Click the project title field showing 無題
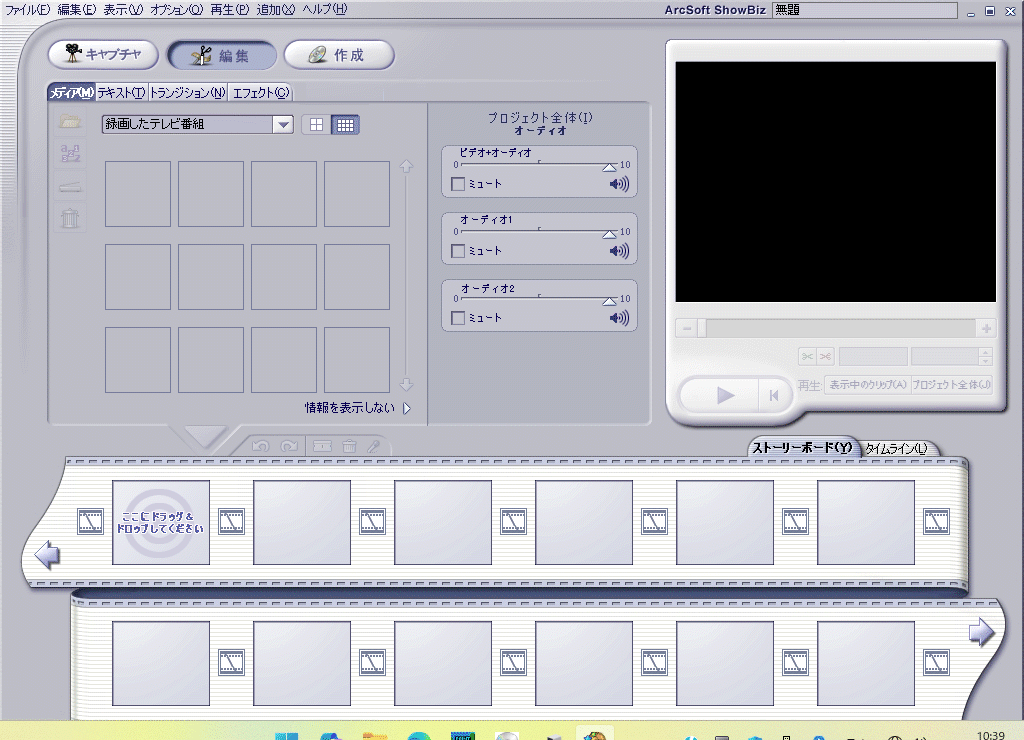The width and height of the screenshot is (1024, 740). pyautogui.click(x=864, y=10)
